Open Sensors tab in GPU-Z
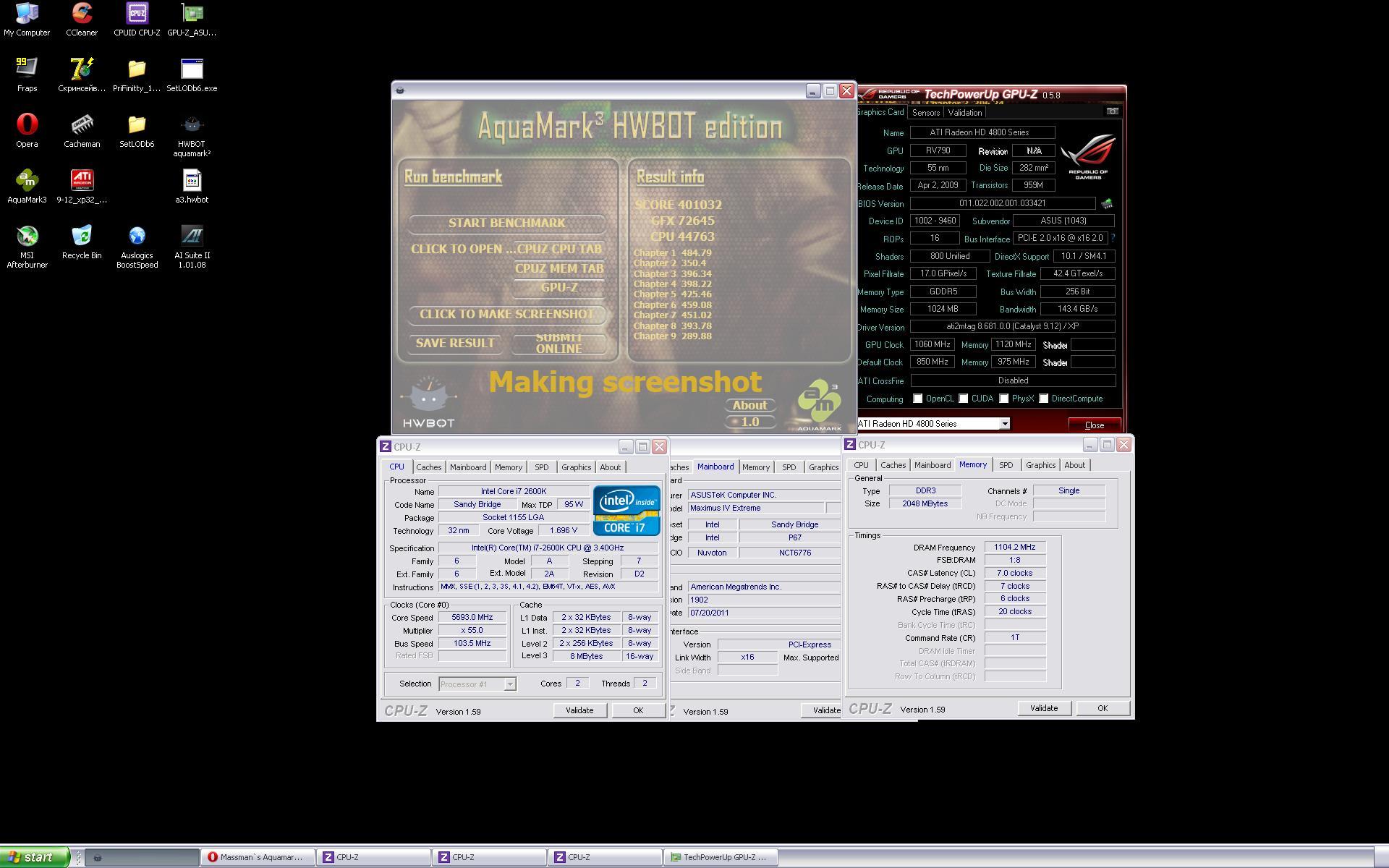 click(x=926, y=113)
